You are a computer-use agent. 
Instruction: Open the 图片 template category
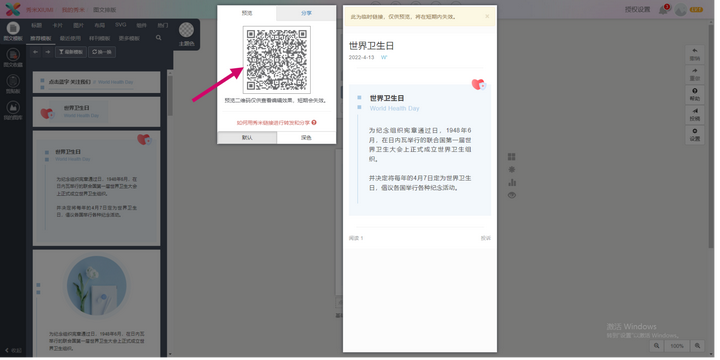[79, 25]
